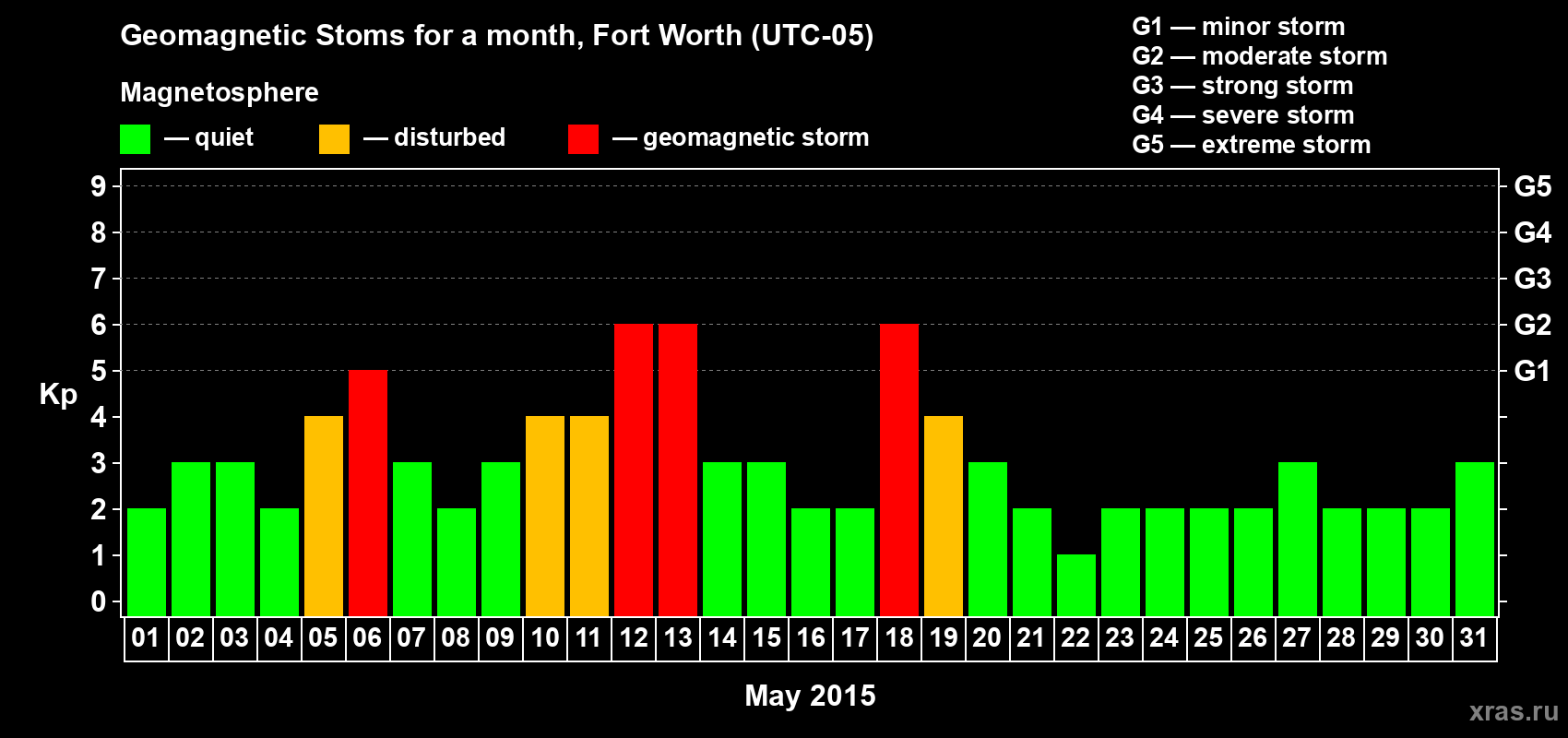Click the green bar for day 07

point(412,540)
